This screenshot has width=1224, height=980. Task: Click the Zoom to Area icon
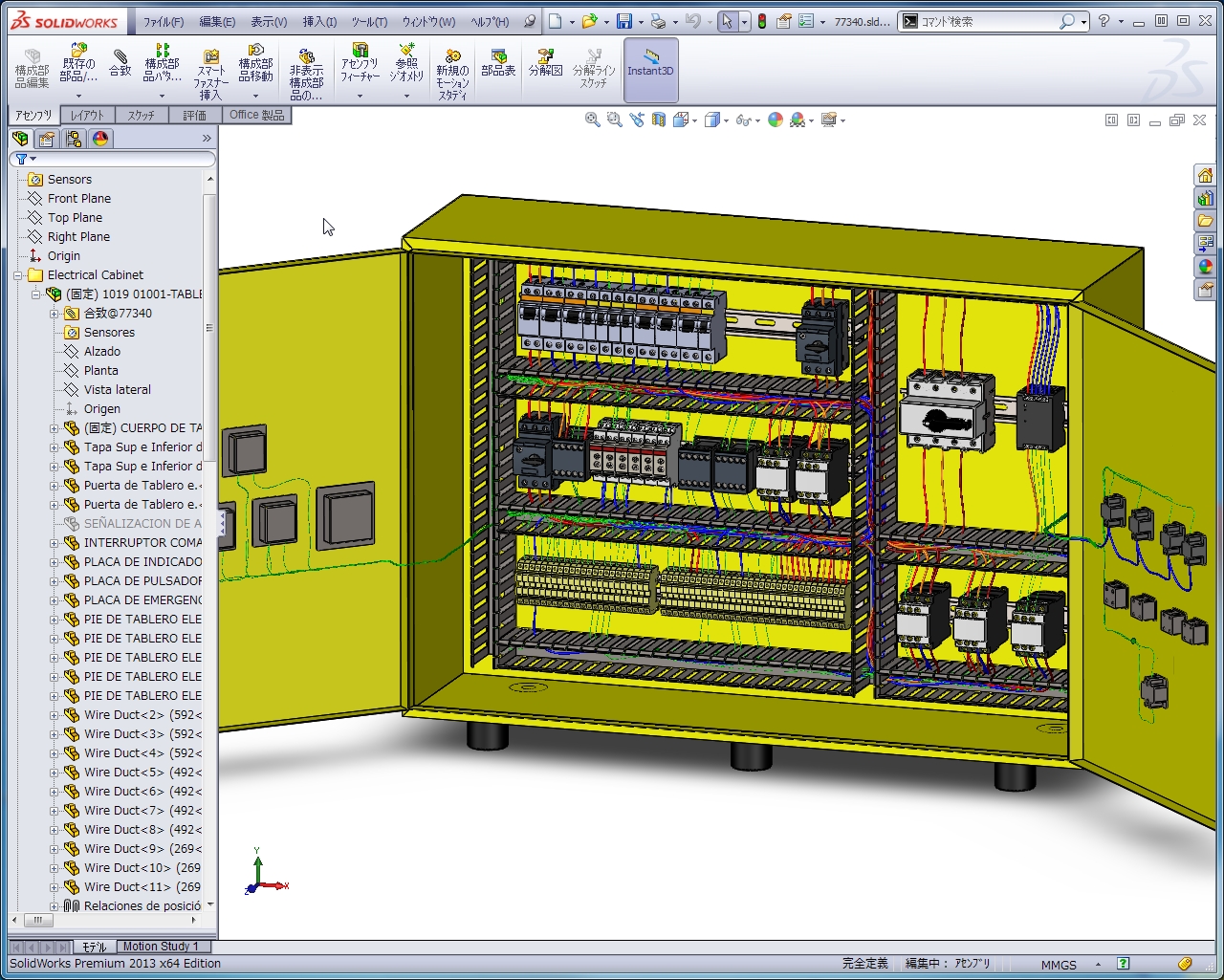tap(615, 119)
